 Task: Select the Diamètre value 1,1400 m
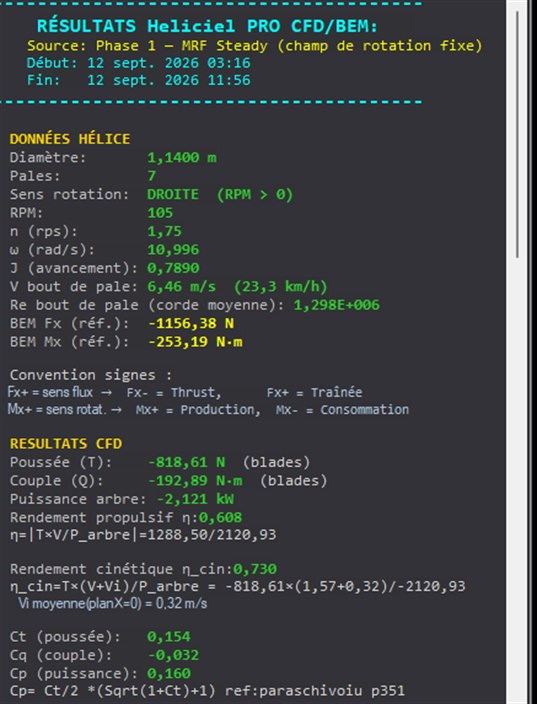[x=182, y=158]
